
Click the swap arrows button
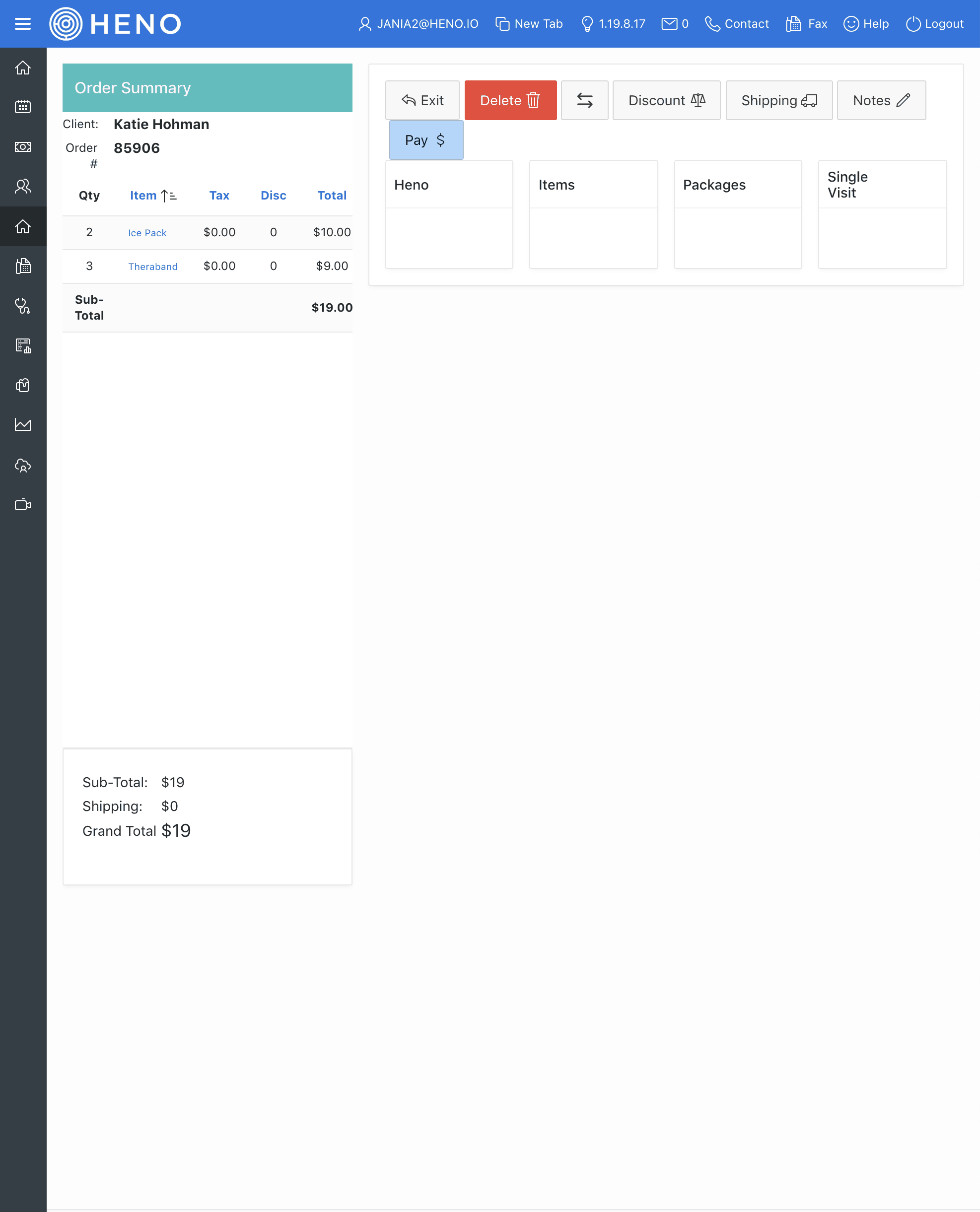click(x=584, y=100)
